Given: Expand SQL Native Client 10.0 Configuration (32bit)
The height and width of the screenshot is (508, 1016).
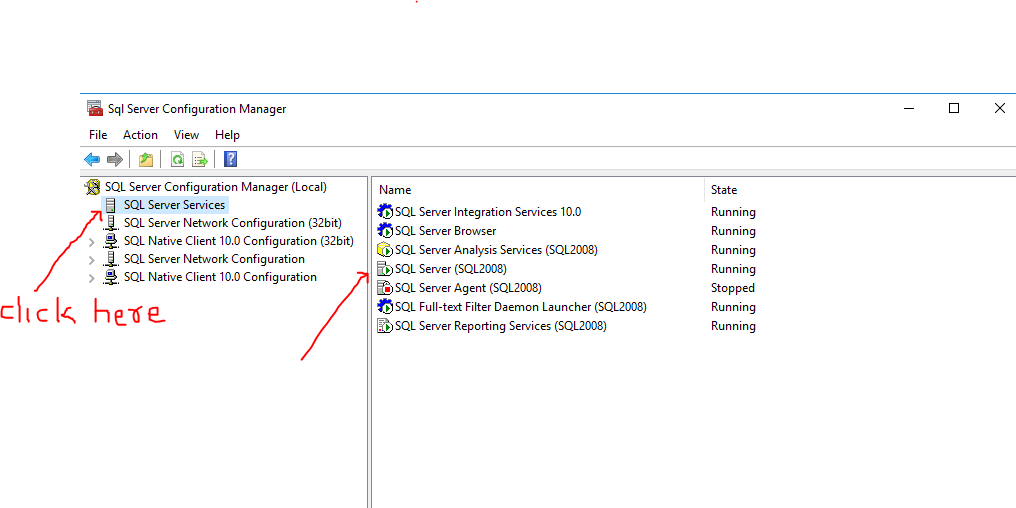Looking at the screenshot, I should point(91,242).
